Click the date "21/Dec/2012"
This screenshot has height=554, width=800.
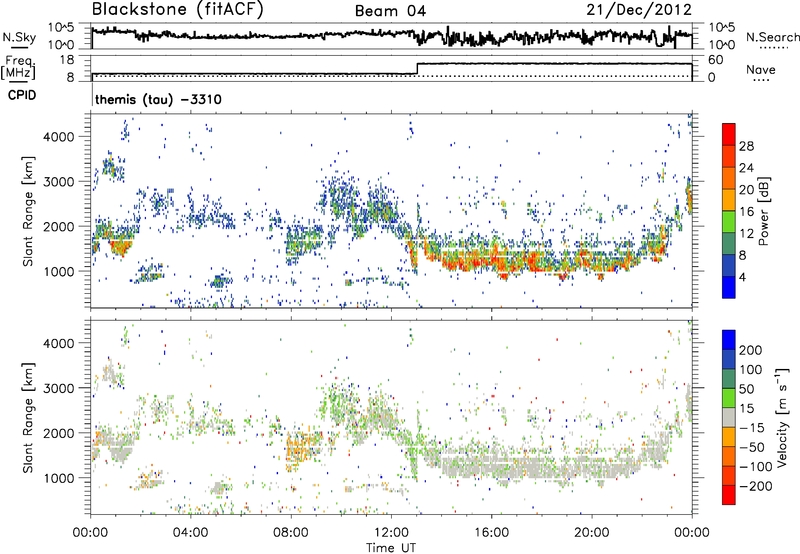(639, 9)
